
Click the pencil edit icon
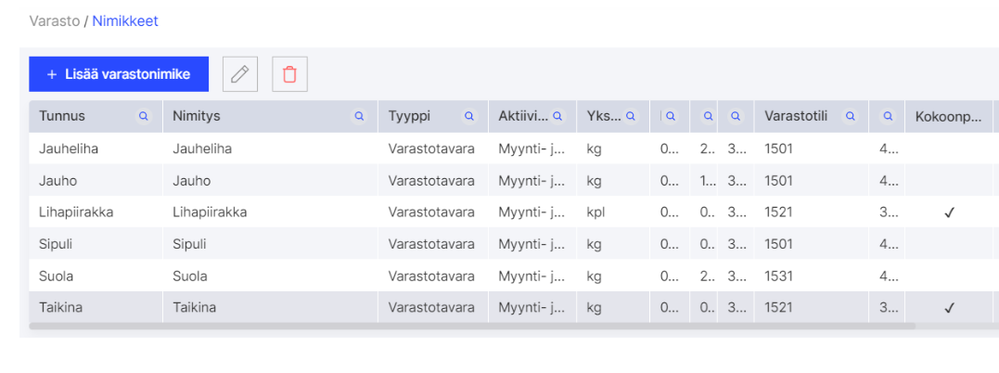(x=240, y=74)
